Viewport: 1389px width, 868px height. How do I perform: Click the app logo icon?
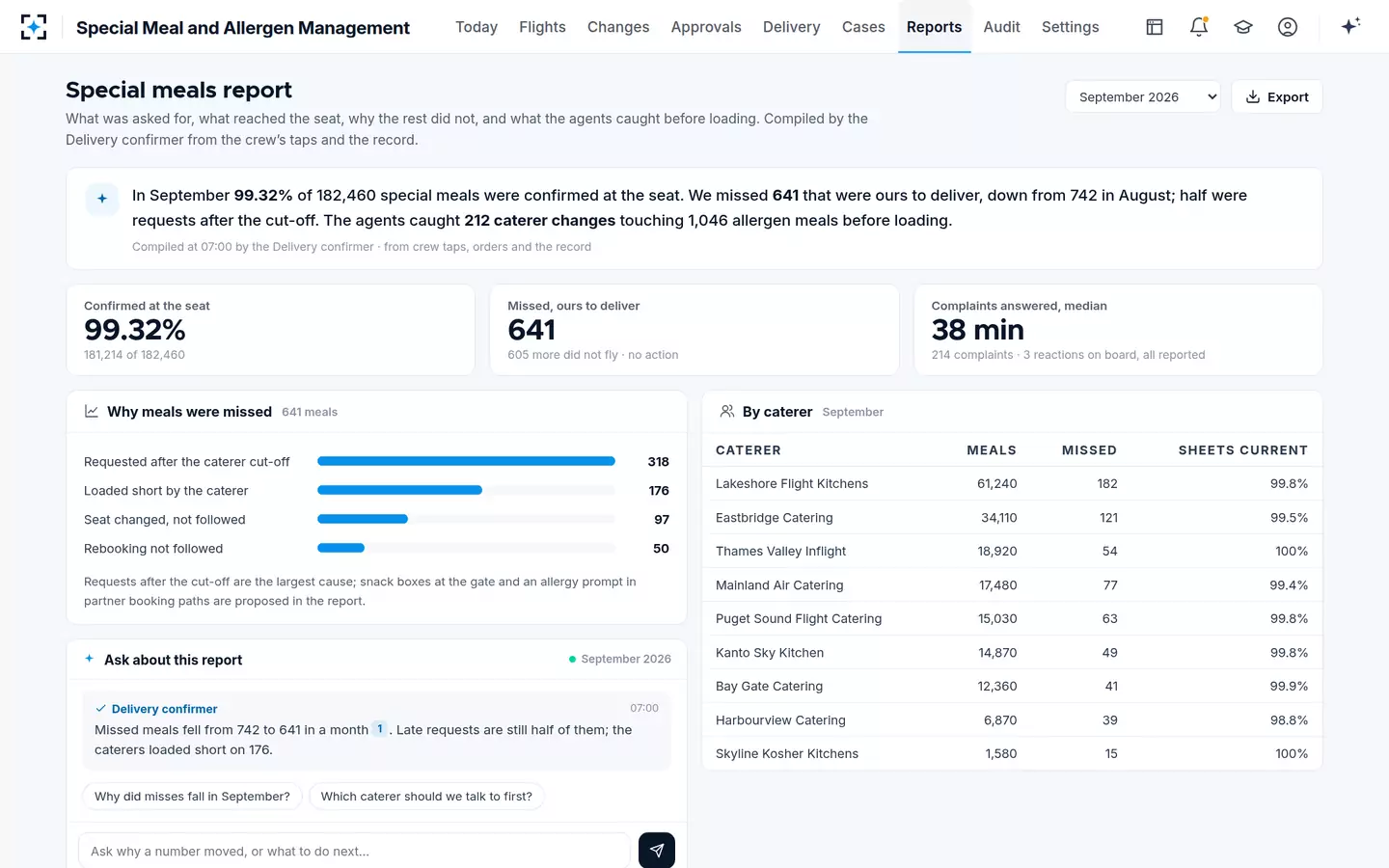coord(34,27)
